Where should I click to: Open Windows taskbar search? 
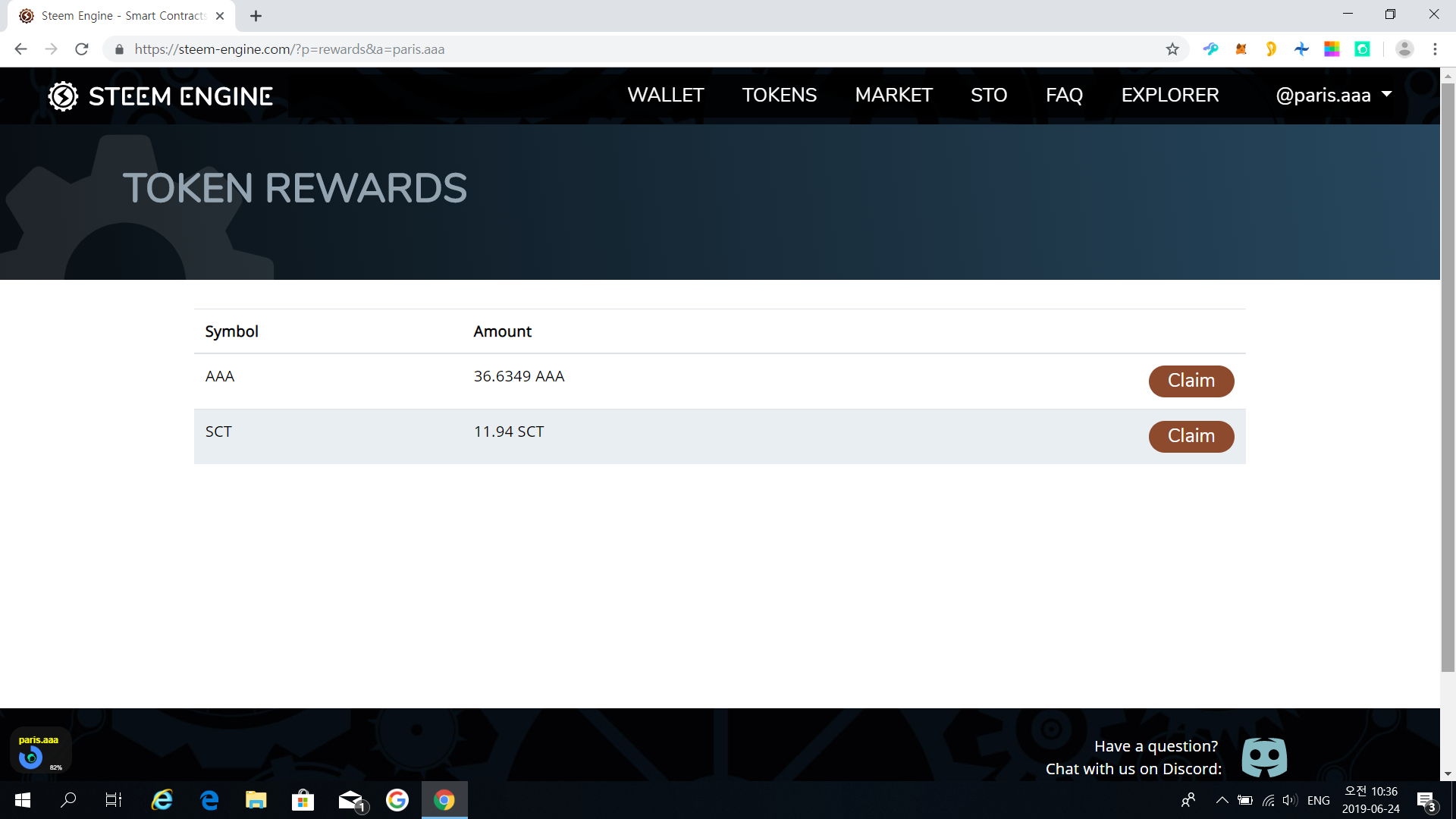[68, 800]
